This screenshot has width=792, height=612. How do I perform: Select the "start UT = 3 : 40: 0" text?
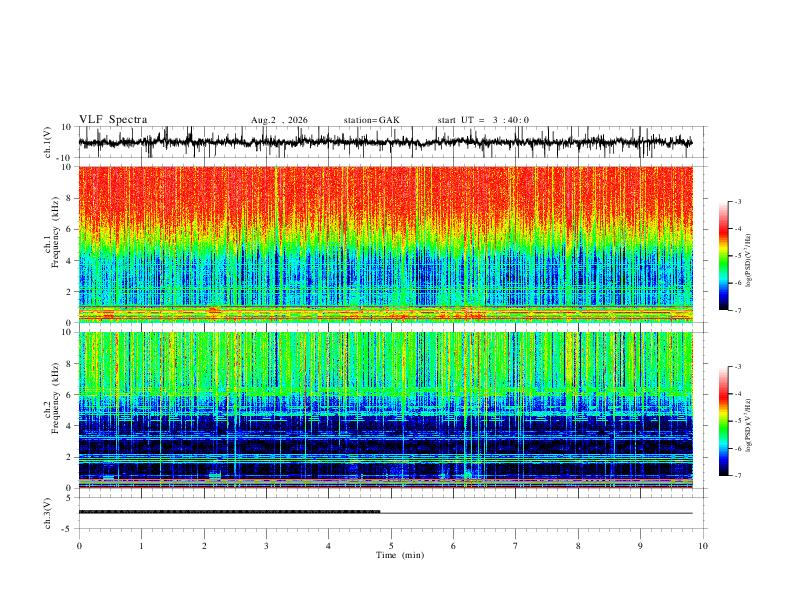pos(483,120)
